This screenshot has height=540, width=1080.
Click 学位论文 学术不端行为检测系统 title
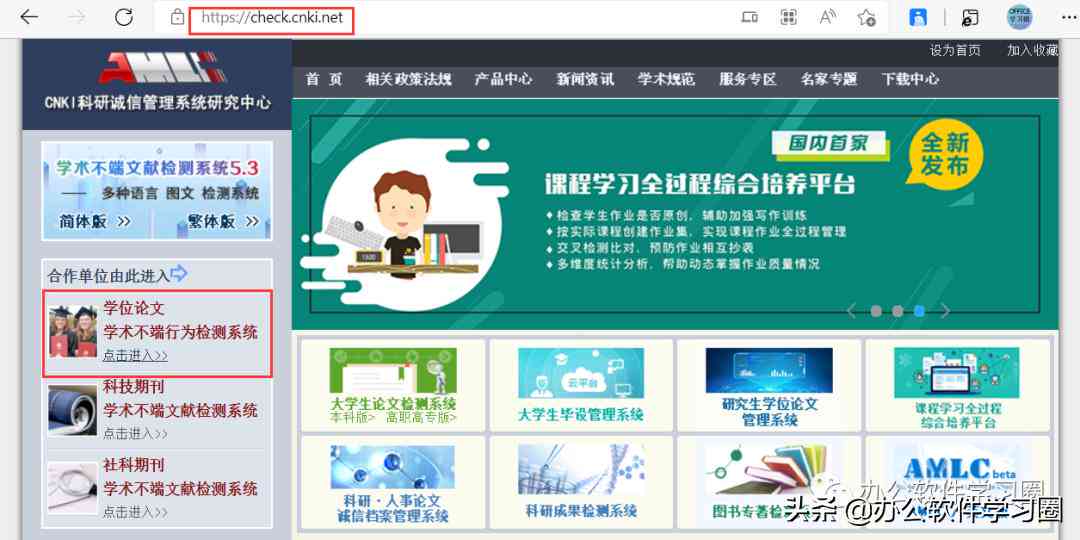coord(180,320)
